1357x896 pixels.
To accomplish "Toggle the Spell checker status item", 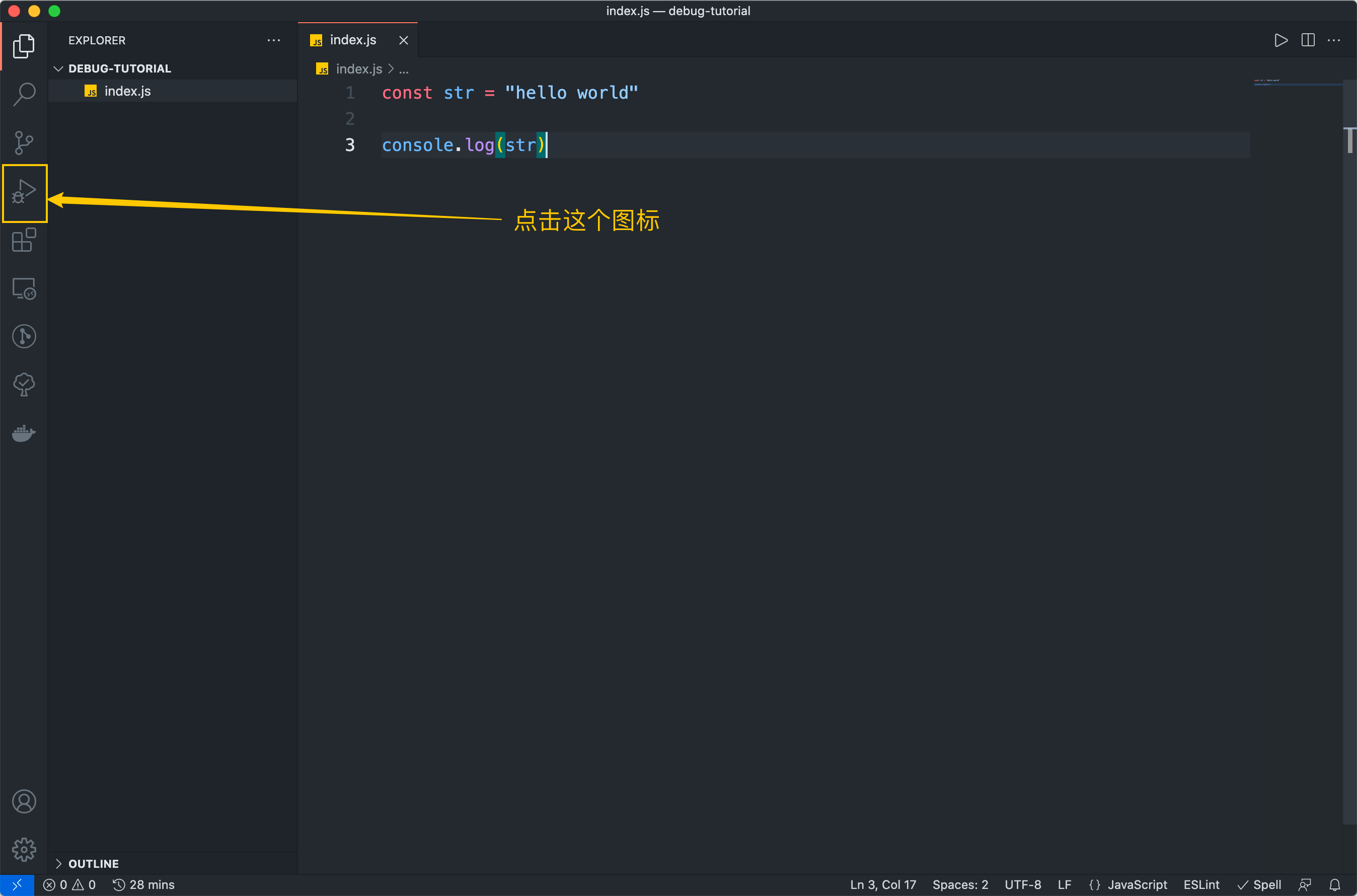I will (1259, 884).
